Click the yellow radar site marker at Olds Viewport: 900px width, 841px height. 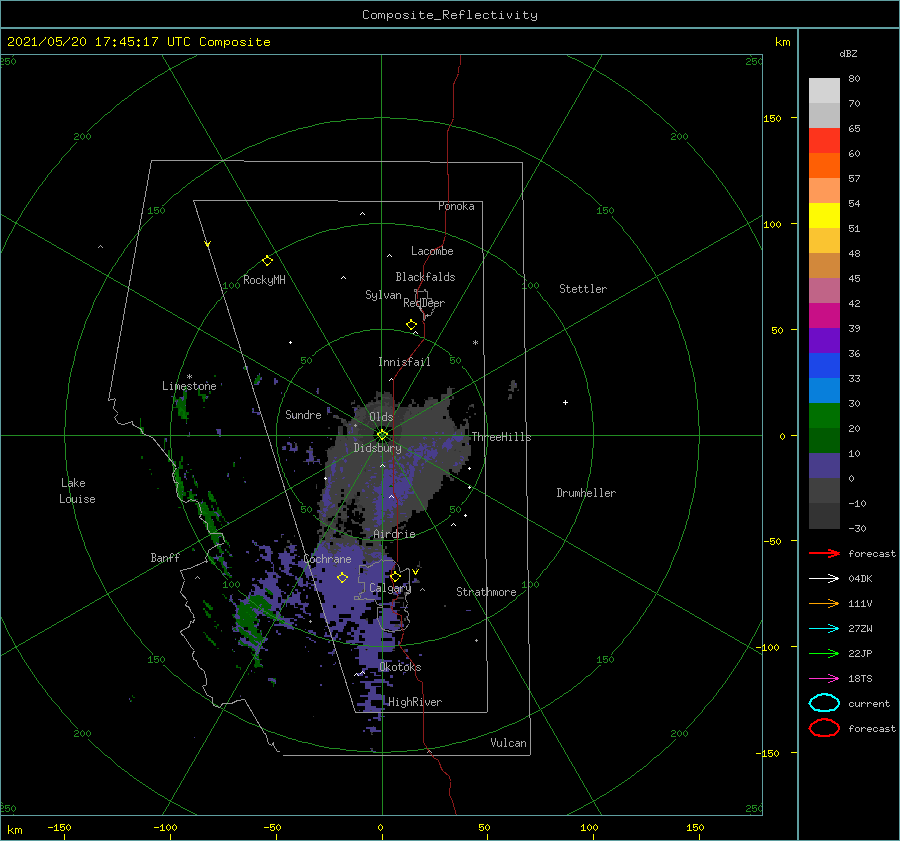pos(382,435)
